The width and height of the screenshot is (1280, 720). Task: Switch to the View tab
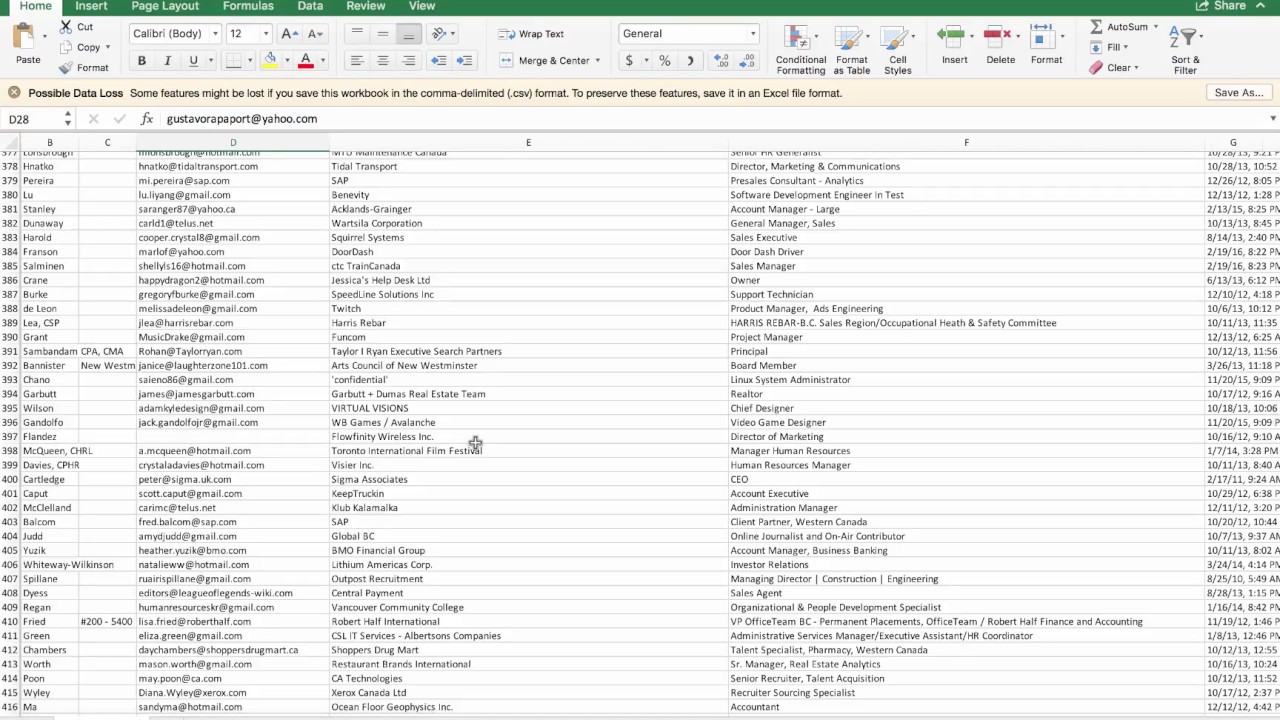(x=422, y=6)
